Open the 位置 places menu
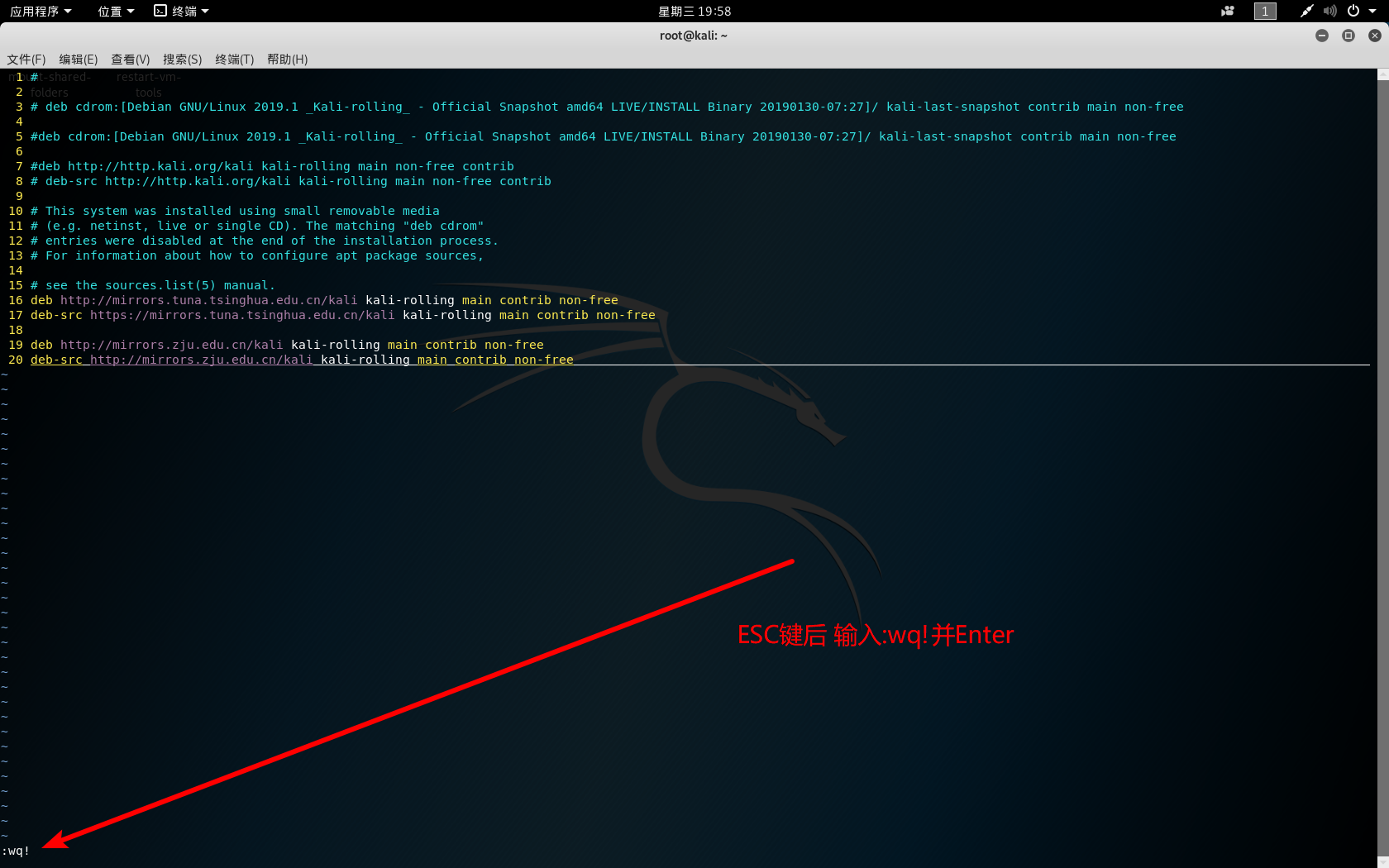The height and width of the screenshot is (868, 1389). click(x=116, y=11)
